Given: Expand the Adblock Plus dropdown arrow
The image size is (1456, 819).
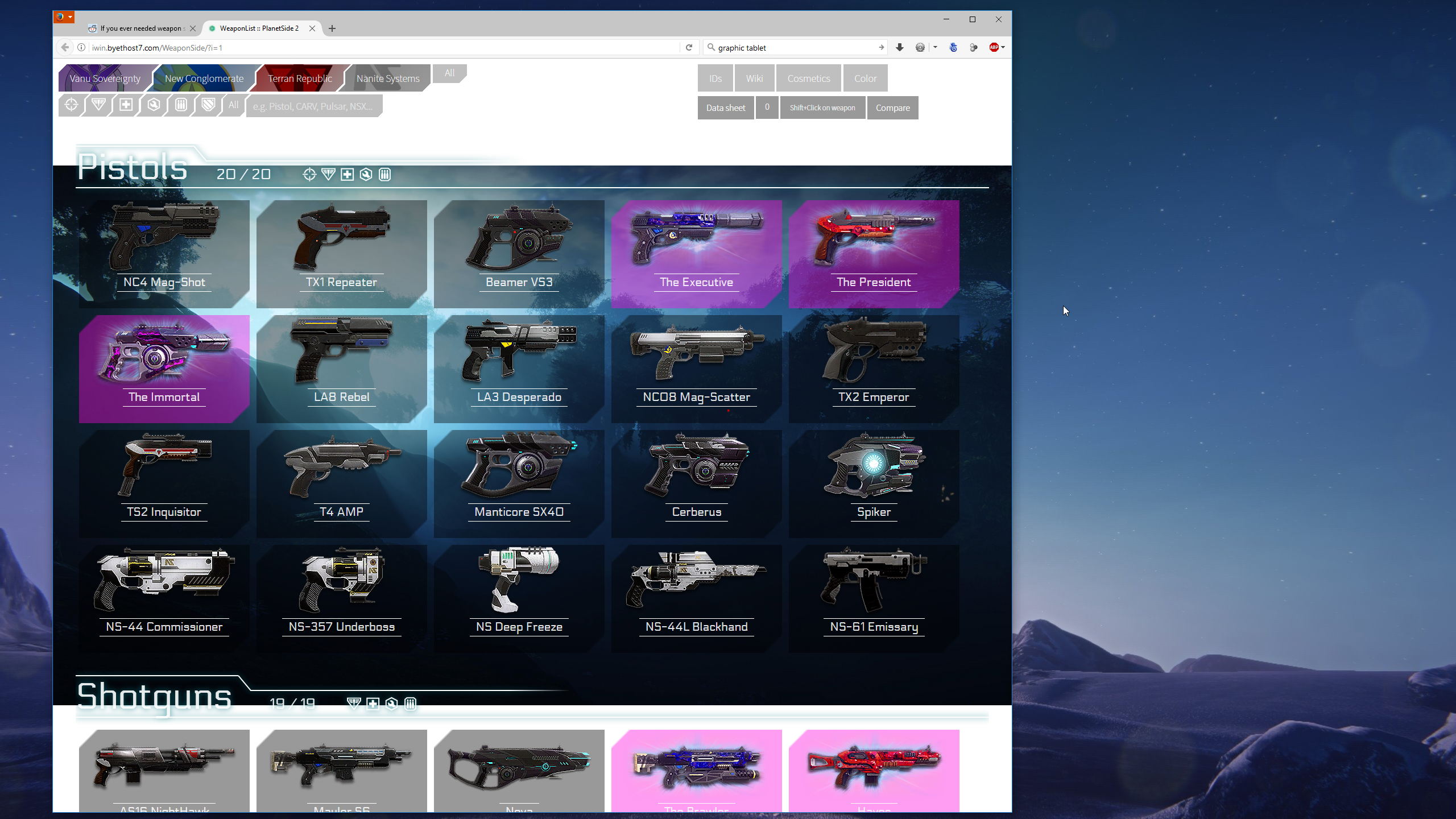Looking at the screenshot, I should point(1003,47).
